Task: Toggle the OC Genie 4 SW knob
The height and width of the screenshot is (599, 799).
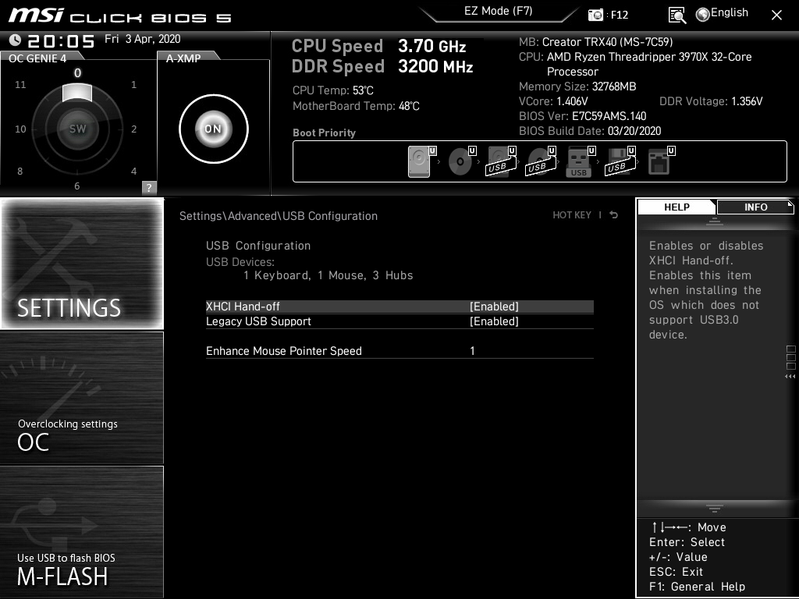Action: point(77,128)
